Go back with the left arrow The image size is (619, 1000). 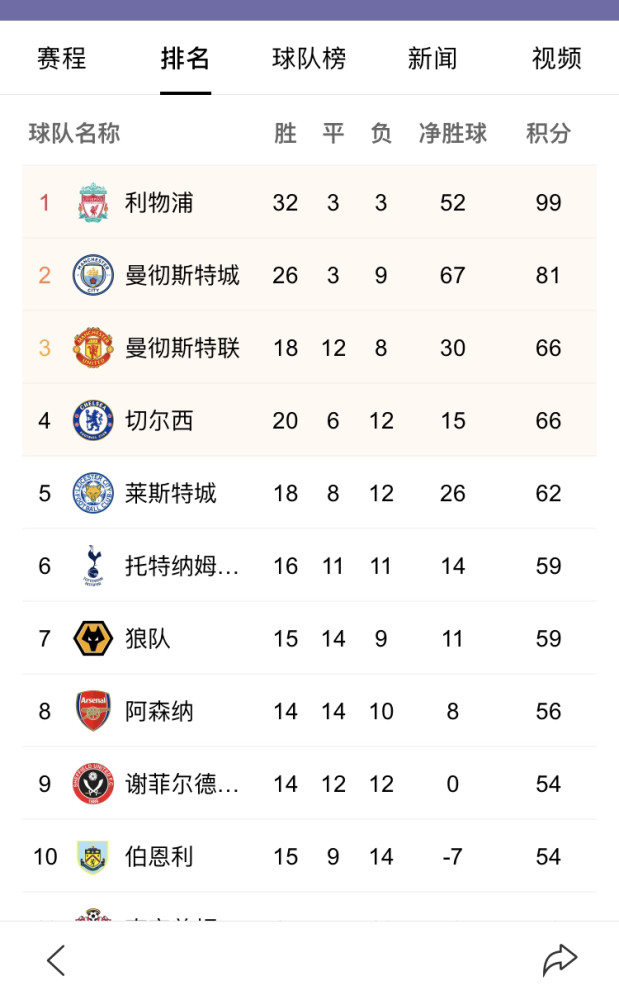click(56, 960)
